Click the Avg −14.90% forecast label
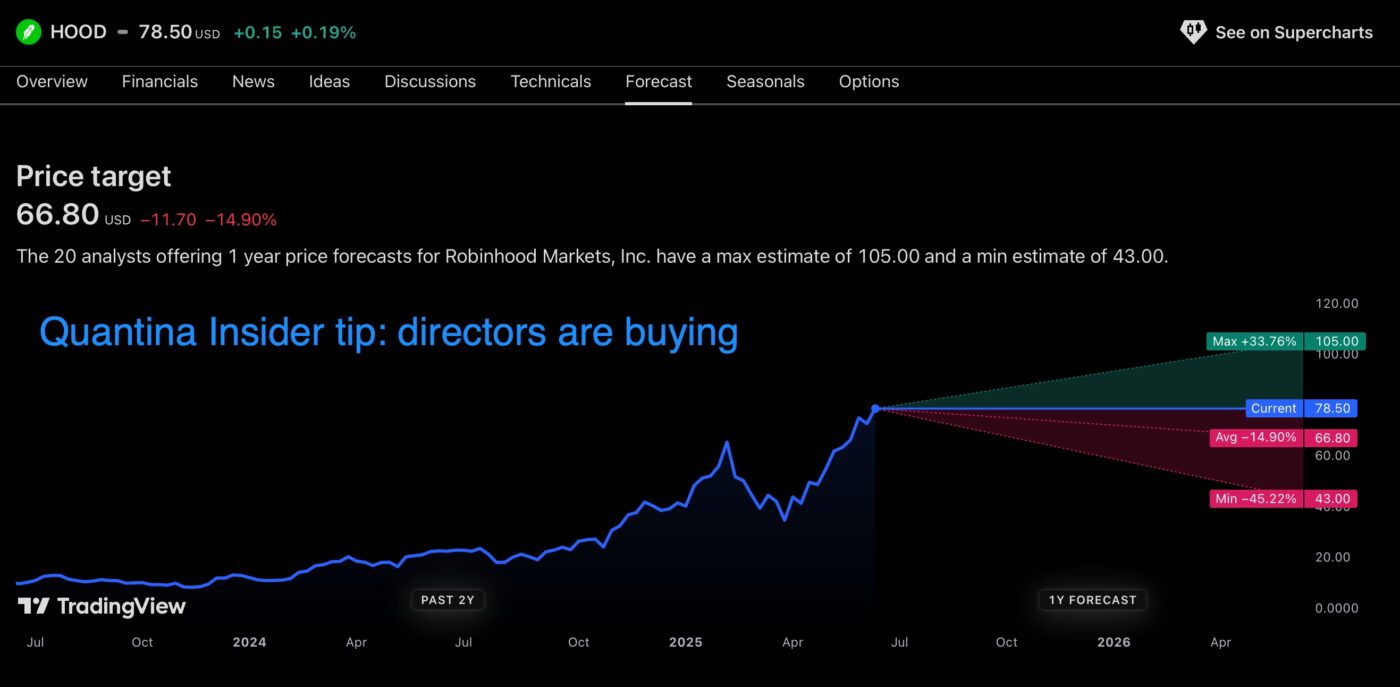The height and width of the screenshot is (687, 1400). click(x=1255, y=437)
